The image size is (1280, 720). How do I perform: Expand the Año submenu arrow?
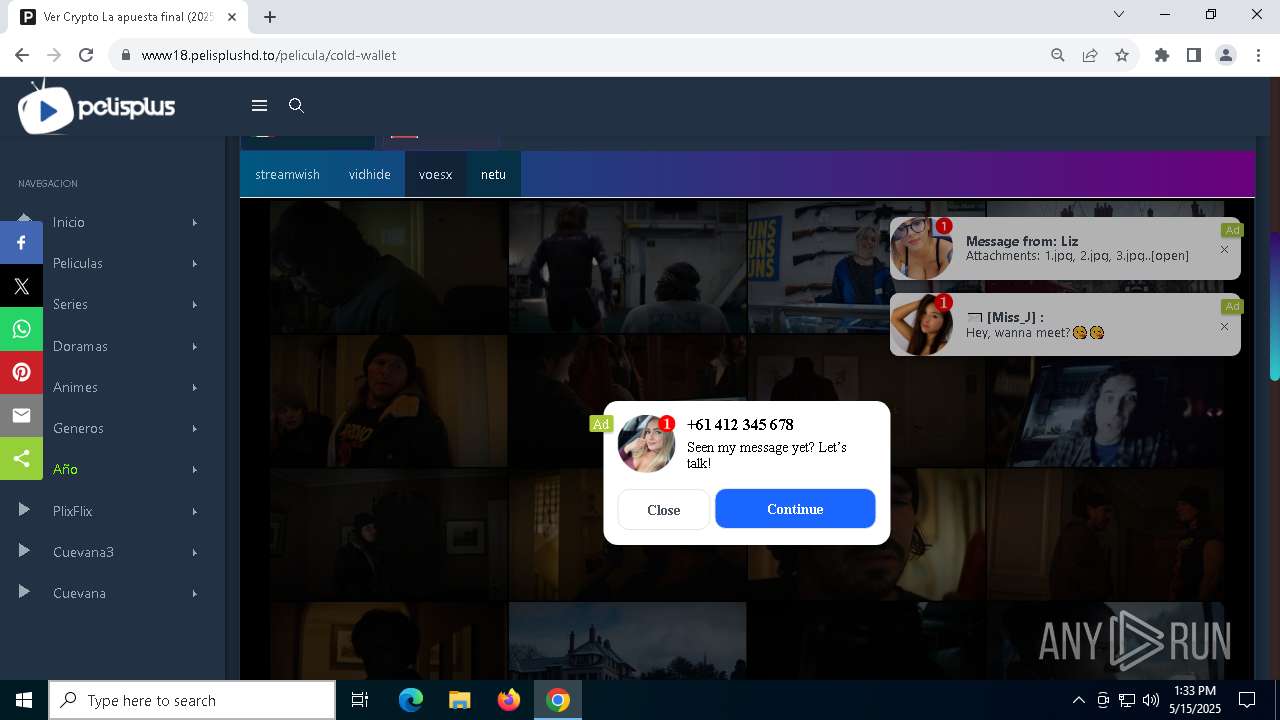click(x=195, y=469)
